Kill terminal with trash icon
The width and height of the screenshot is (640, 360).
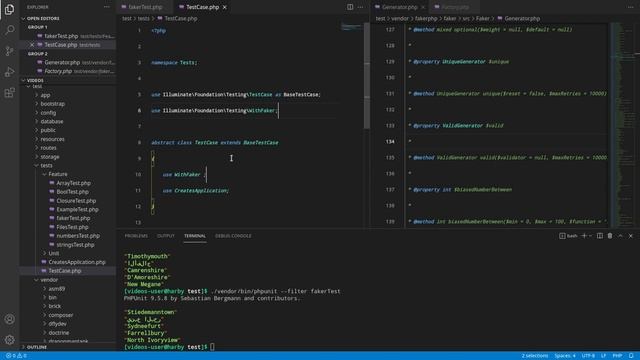tap(610, 236)
